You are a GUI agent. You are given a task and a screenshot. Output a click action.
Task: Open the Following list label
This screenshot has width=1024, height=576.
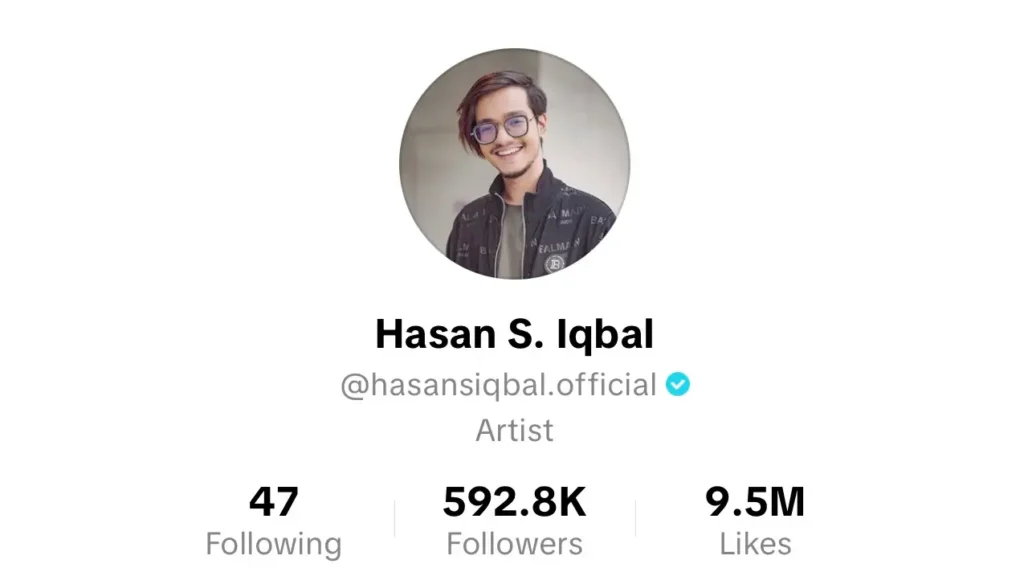[x=274, y=545]
